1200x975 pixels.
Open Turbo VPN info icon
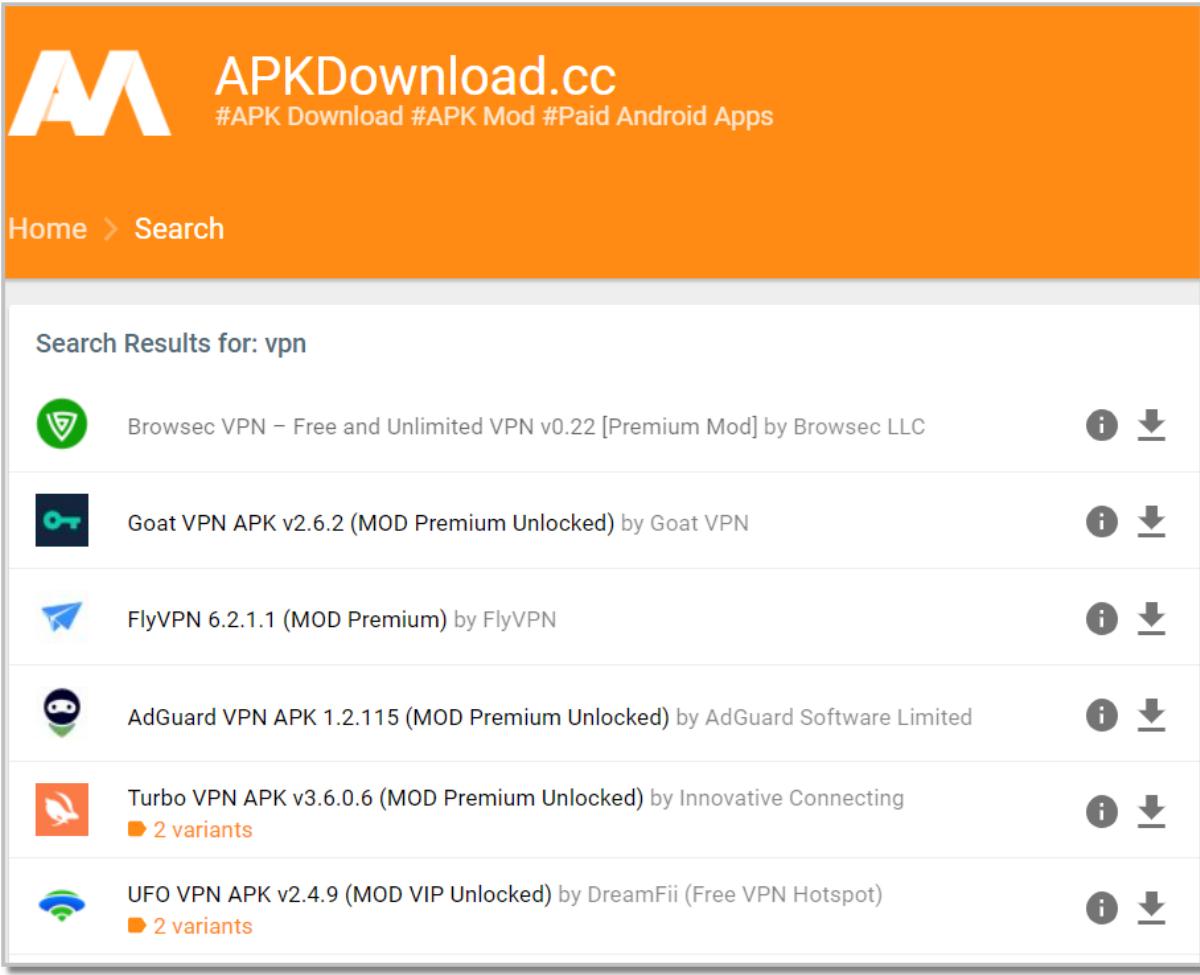(x=1102, y=812)
